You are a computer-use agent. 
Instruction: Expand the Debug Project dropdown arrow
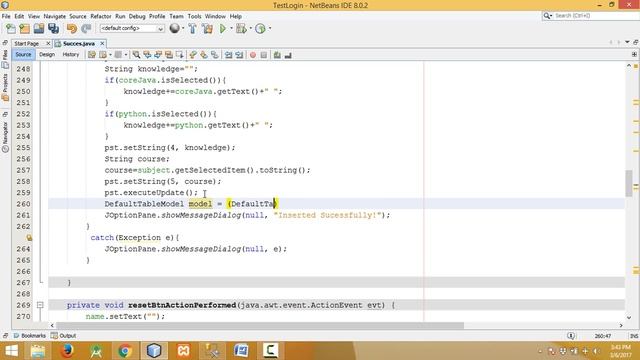(x=250, y=29)
